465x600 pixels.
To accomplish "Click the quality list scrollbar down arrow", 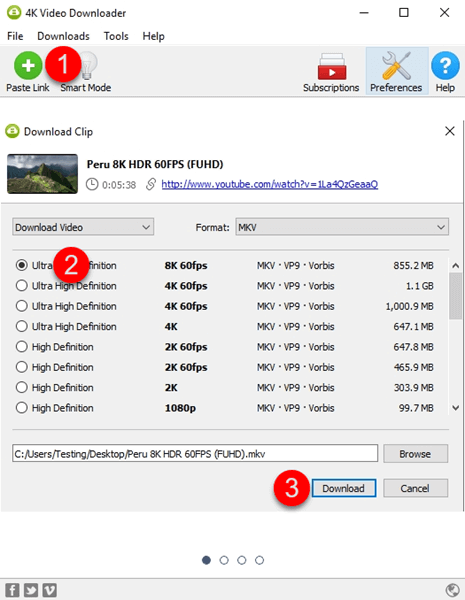I will coord(455,408).
